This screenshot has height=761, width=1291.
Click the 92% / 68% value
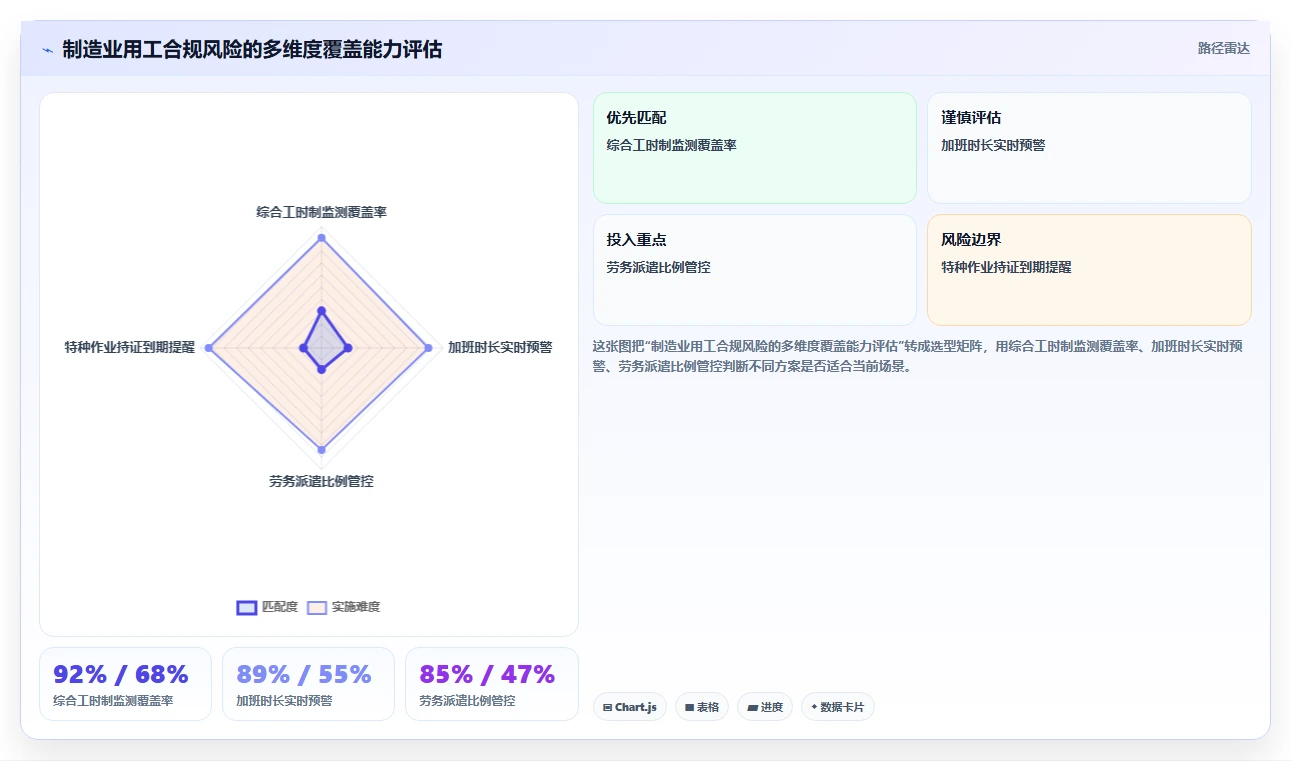(121, 674)
